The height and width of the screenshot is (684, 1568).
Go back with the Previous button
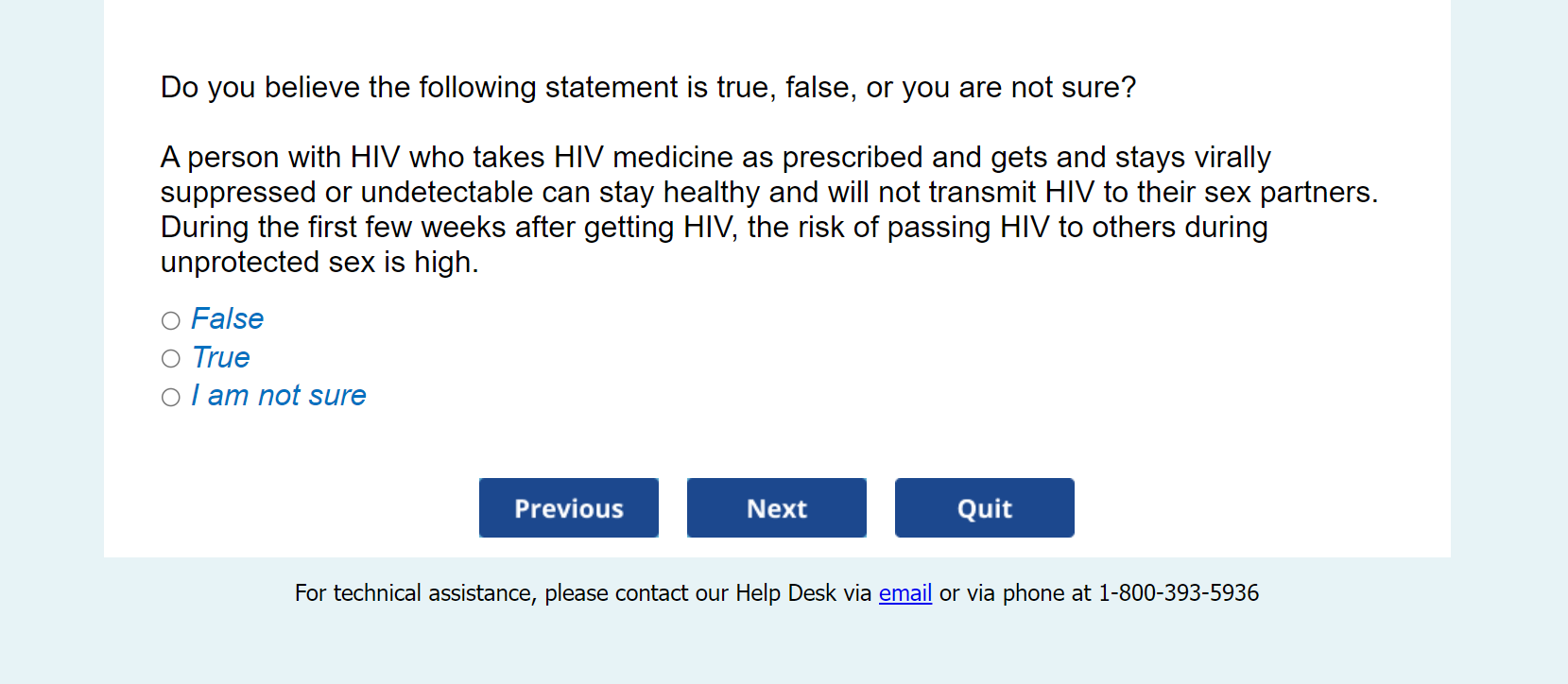pos(568,508)
